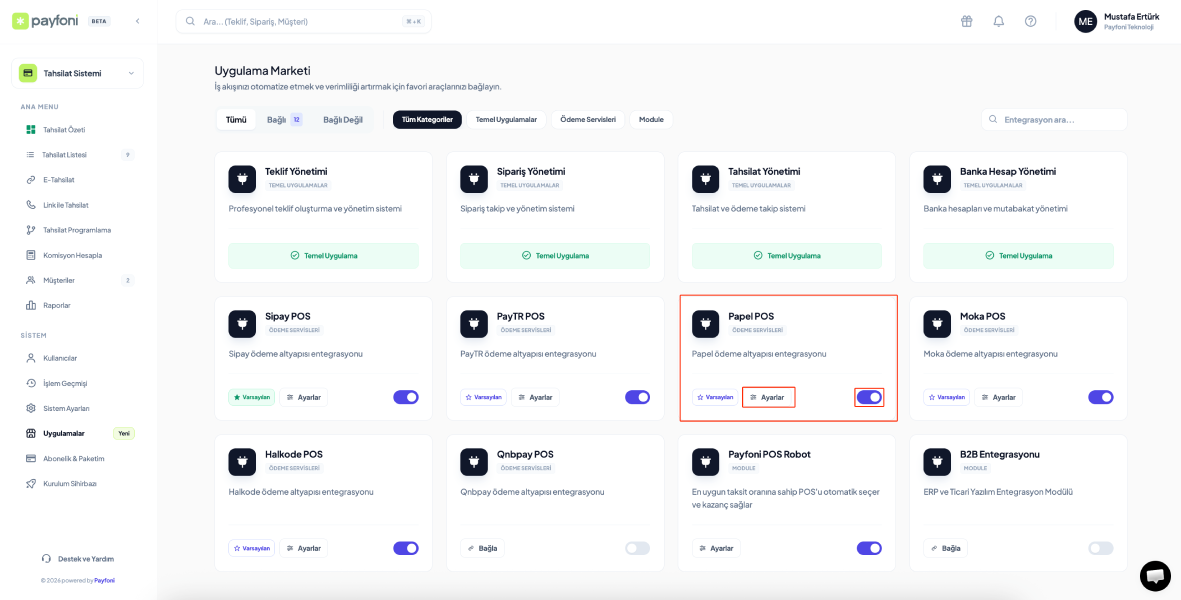The image size is (1181, 600).
Task: Collapse the sidebar with chevron
Action: click(x=137, y=21)
